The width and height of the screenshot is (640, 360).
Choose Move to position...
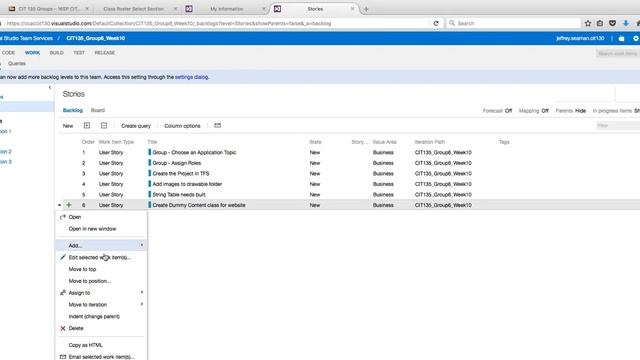pos(90,281)
